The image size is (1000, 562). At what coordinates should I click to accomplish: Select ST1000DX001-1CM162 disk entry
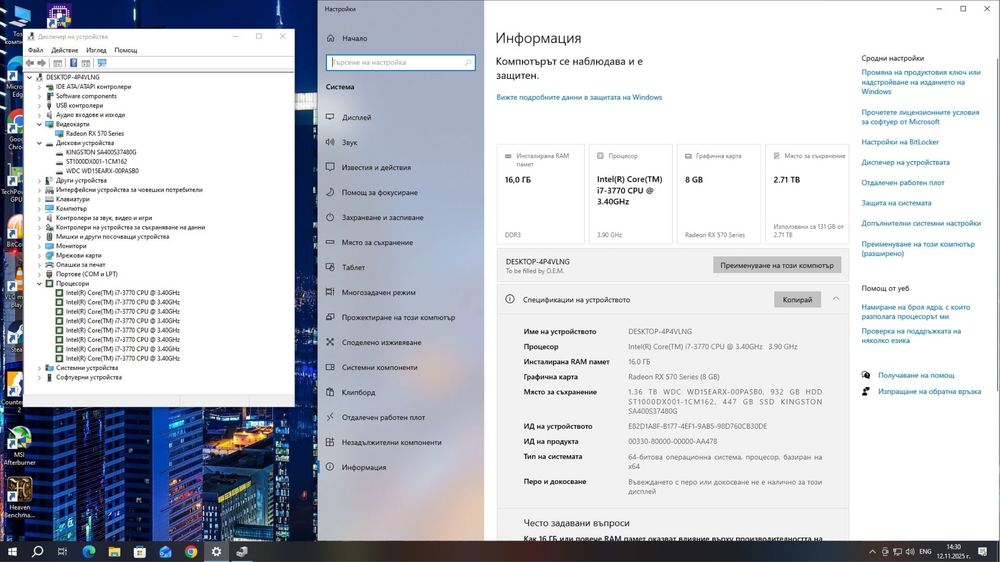point(96,162)
